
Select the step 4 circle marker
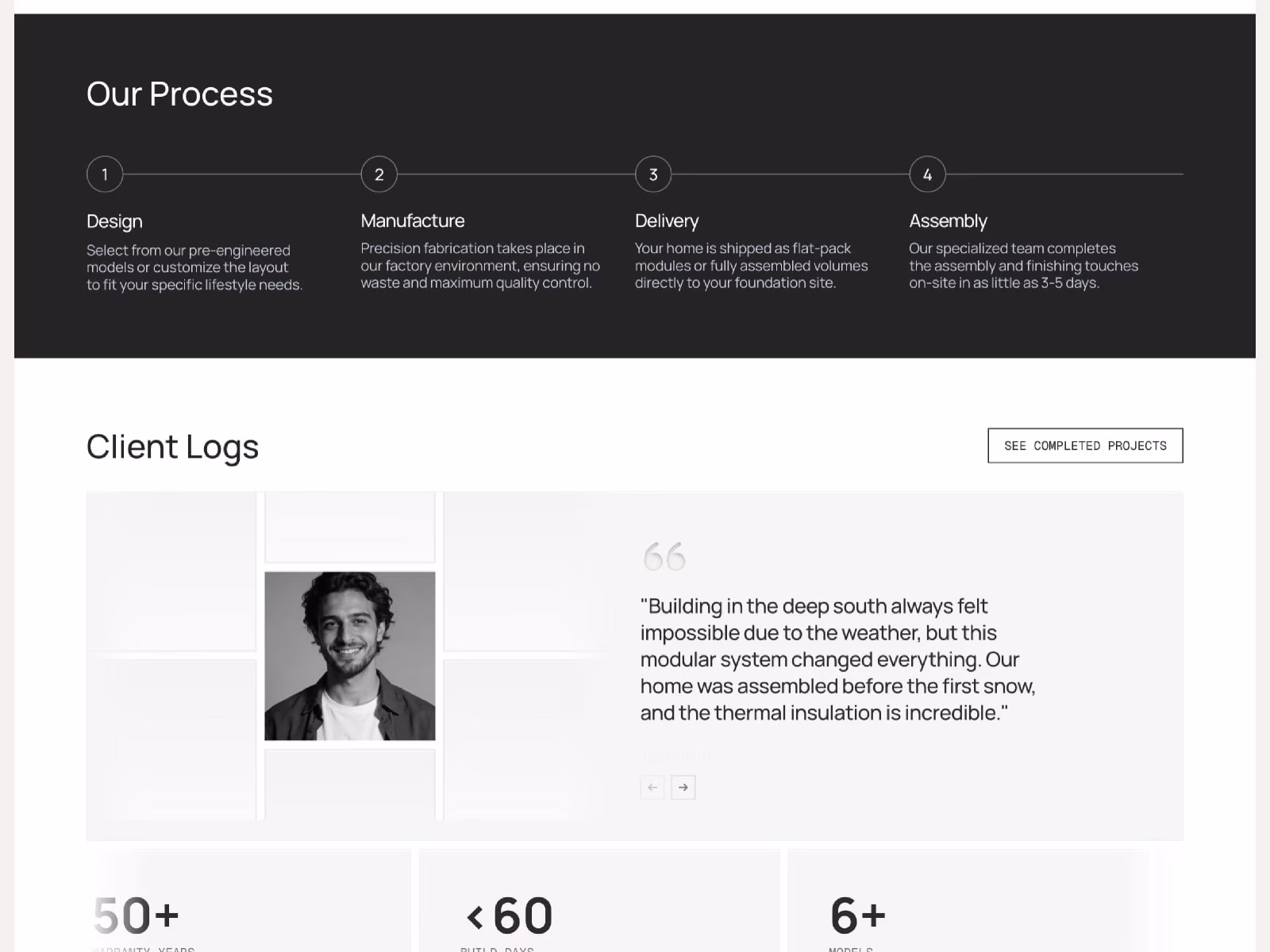coord(927,175)
